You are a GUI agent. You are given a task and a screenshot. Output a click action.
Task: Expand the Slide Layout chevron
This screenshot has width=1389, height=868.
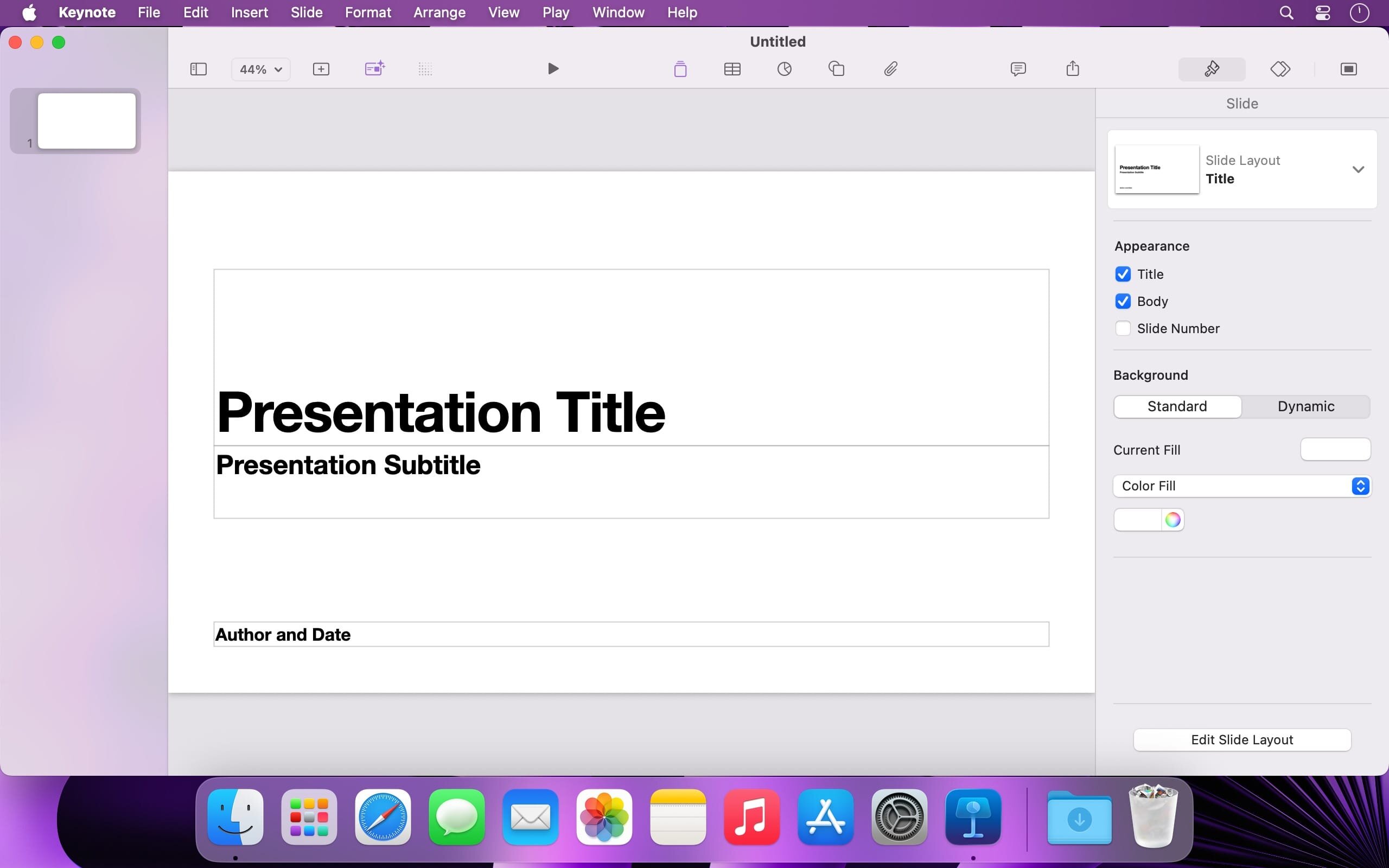1358,169
